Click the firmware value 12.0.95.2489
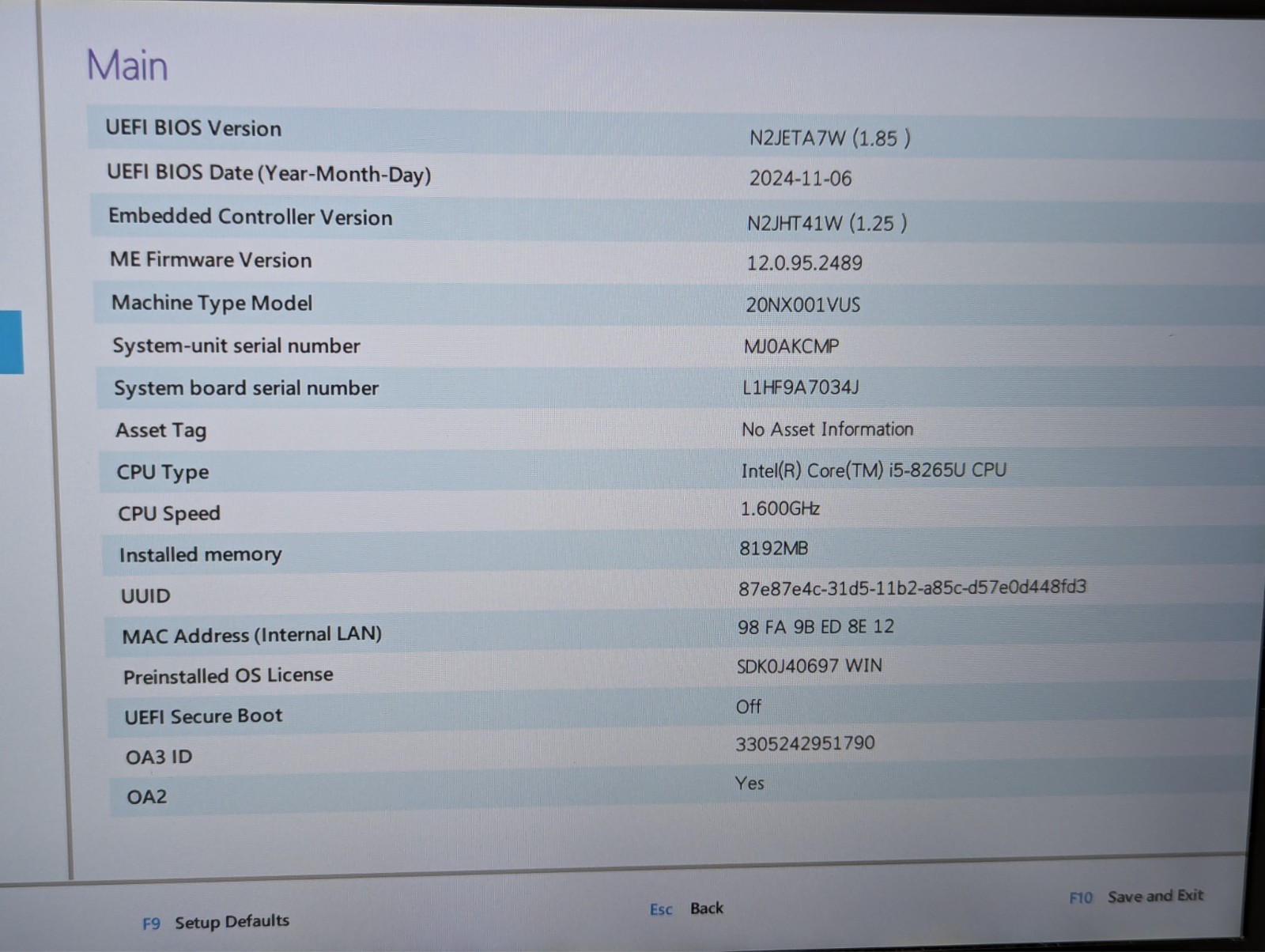 point(804,263)
